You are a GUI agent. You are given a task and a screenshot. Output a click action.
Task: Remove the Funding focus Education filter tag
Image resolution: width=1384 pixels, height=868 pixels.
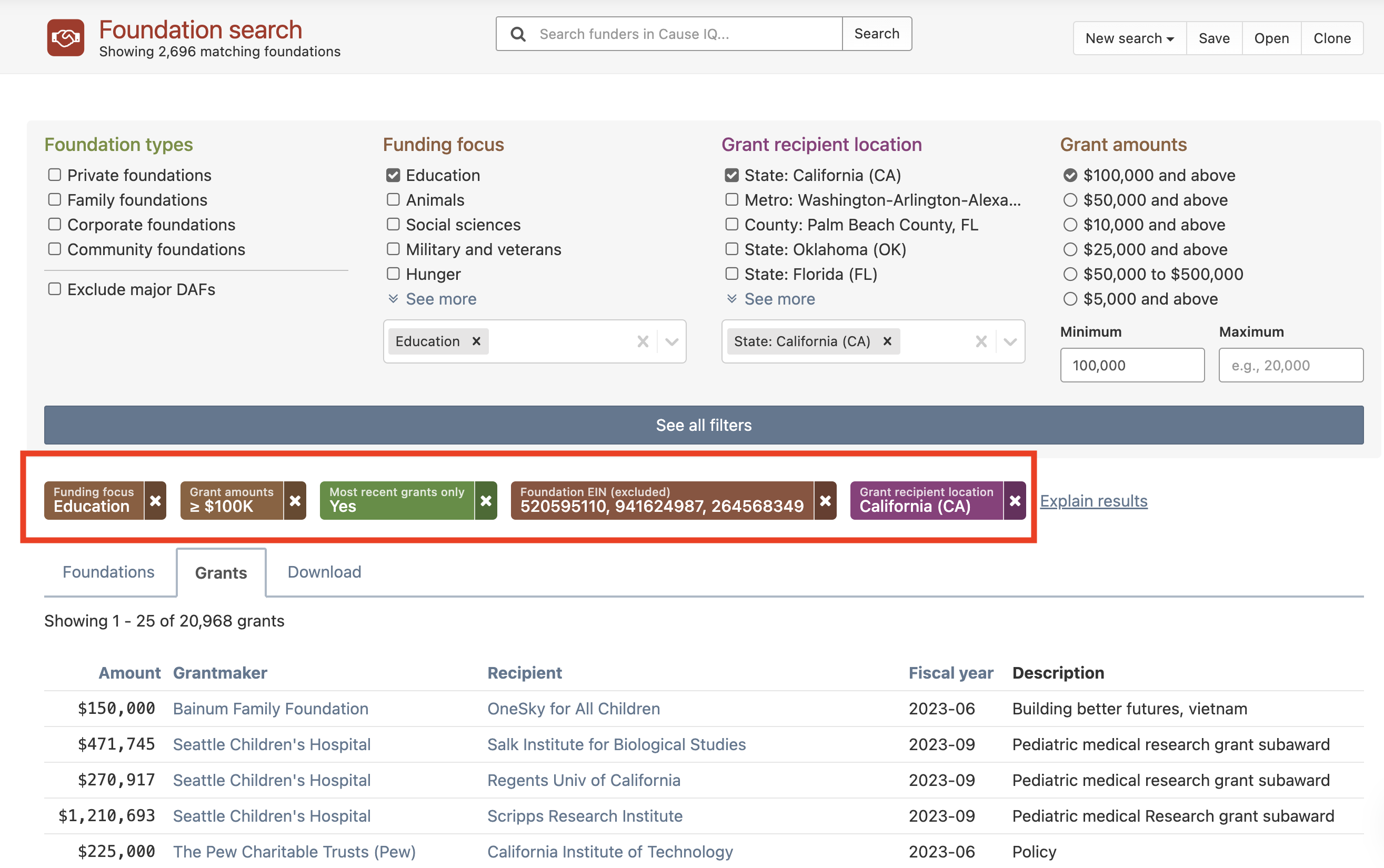155,501
